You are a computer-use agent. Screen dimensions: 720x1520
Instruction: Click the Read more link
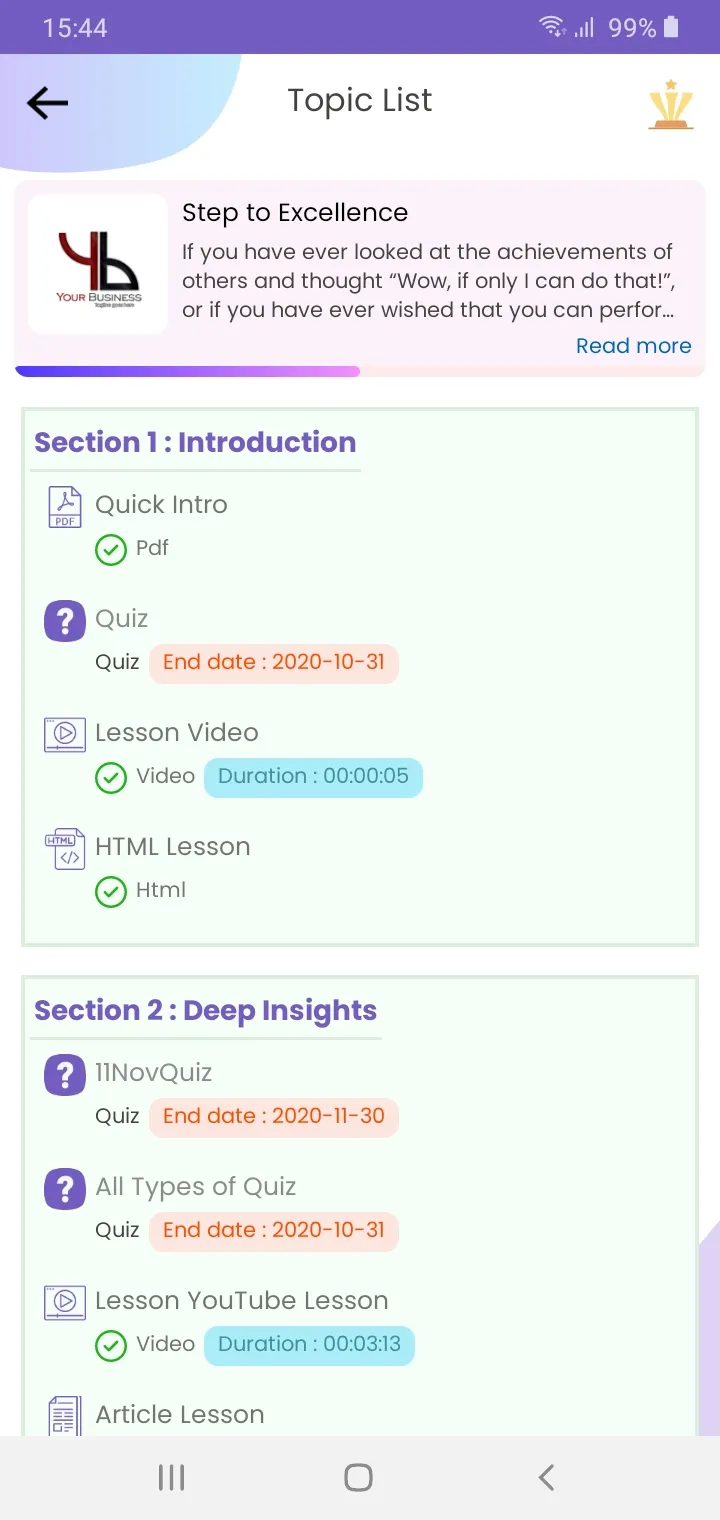(633, 346)
